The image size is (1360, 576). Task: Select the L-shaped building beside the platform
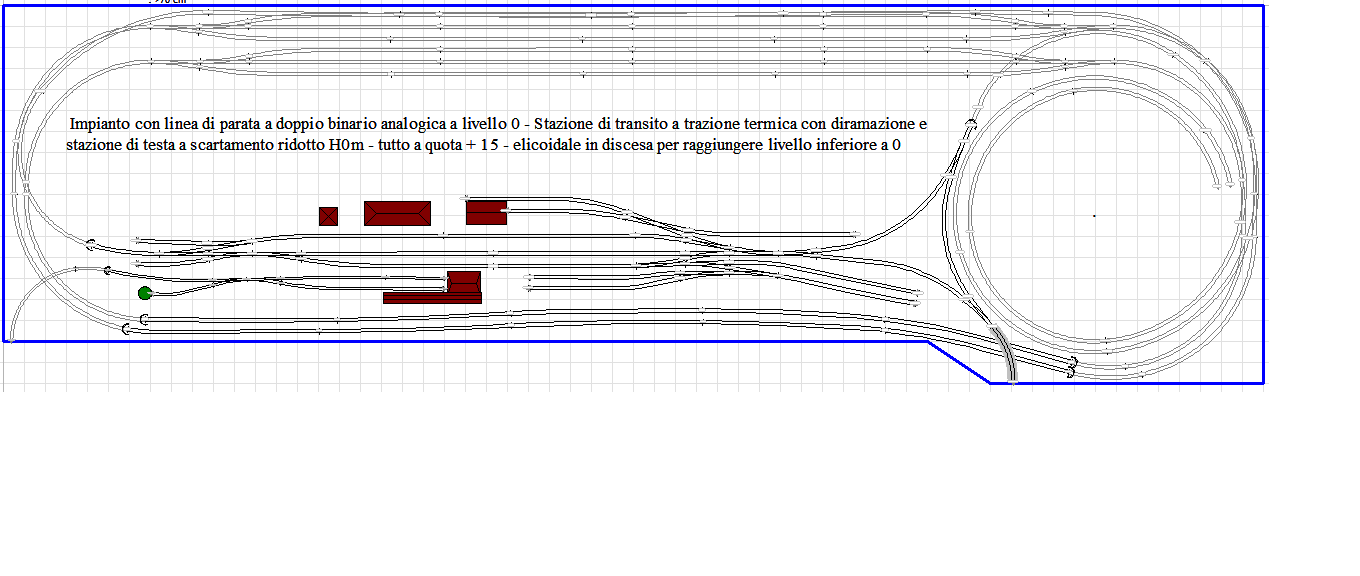click(x=463, y=284)
